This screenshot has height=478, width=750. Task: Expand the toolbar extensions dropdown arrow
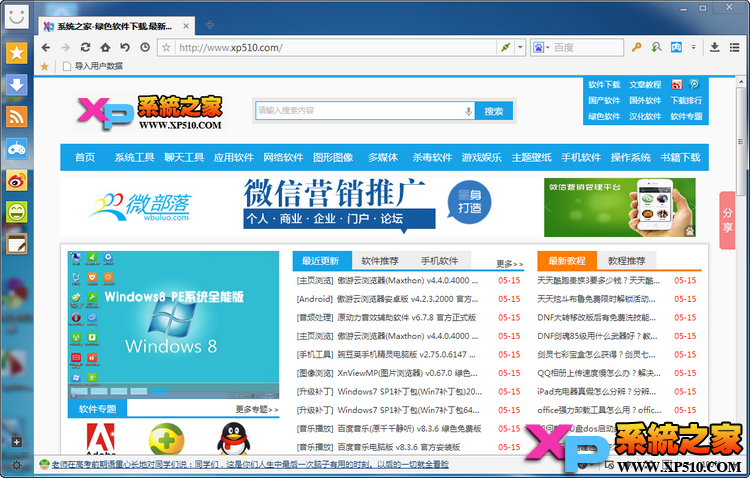click(693, 47)
